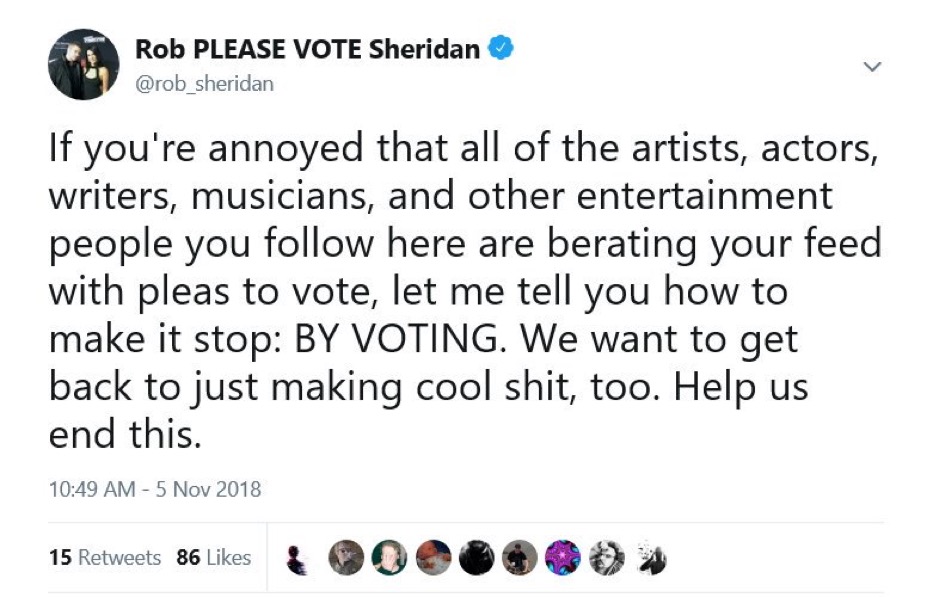Open the Rob PLEASE VOTE Sheridan name link
This screenshot has height=597, width=933.
307,49
